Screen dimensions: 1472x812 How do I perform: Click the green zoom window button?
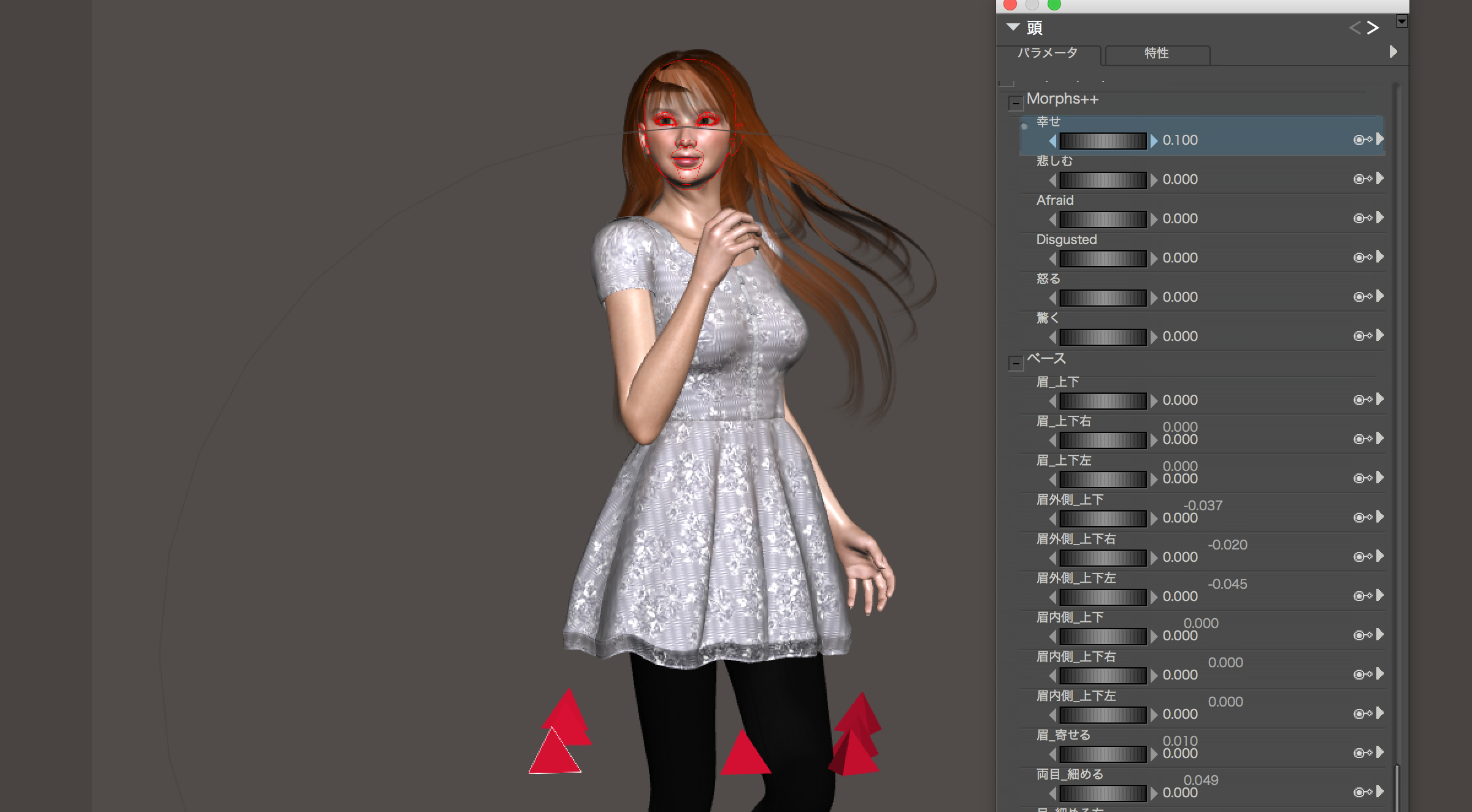[1054, 5]
